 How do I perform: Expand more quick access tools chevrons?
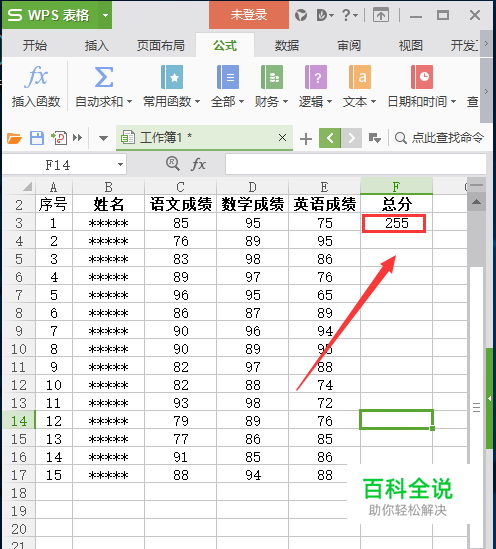[77, 138]
